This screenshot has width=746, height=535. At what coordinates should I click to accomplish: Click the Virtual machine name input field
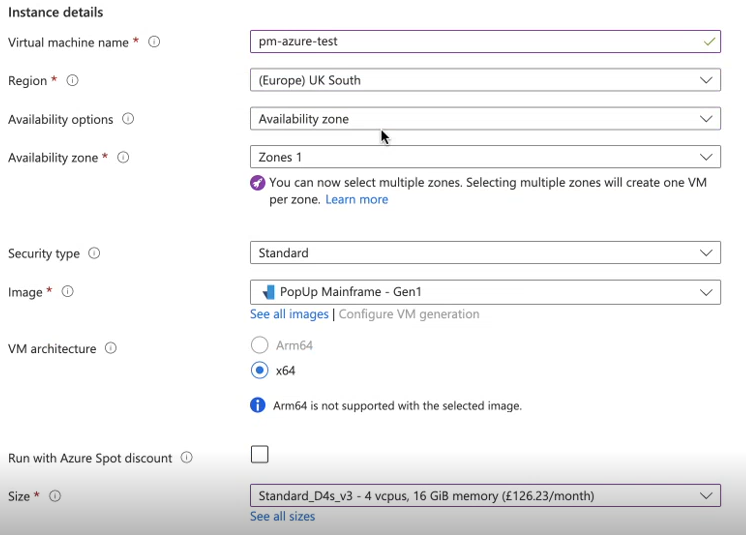pos(485,41)
